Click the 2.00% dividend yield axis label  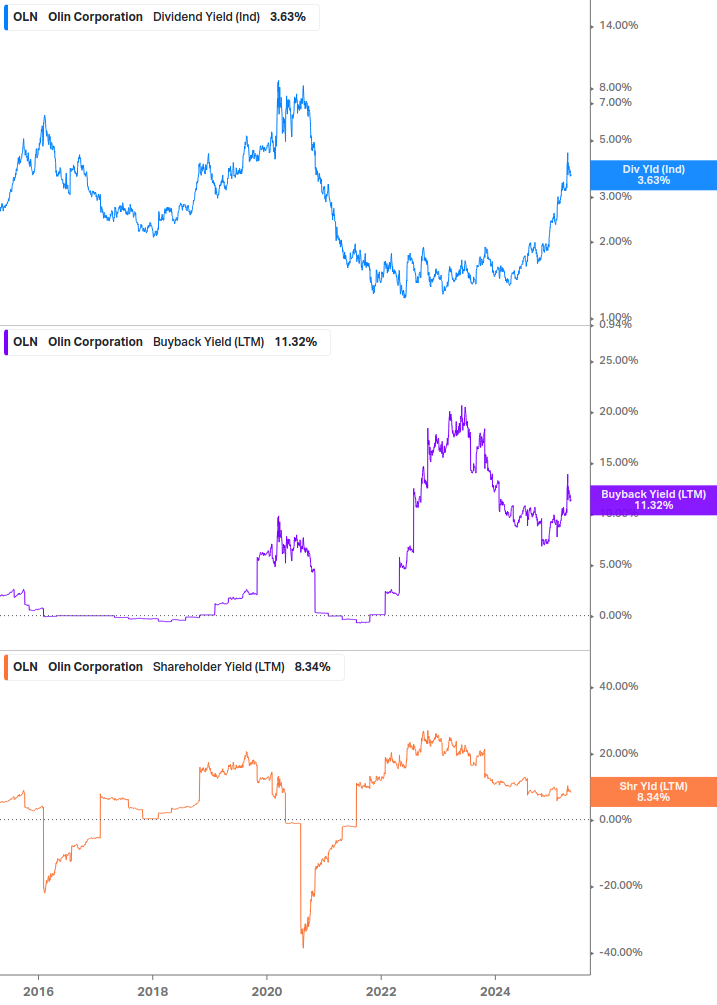click(x=615, y=242)
